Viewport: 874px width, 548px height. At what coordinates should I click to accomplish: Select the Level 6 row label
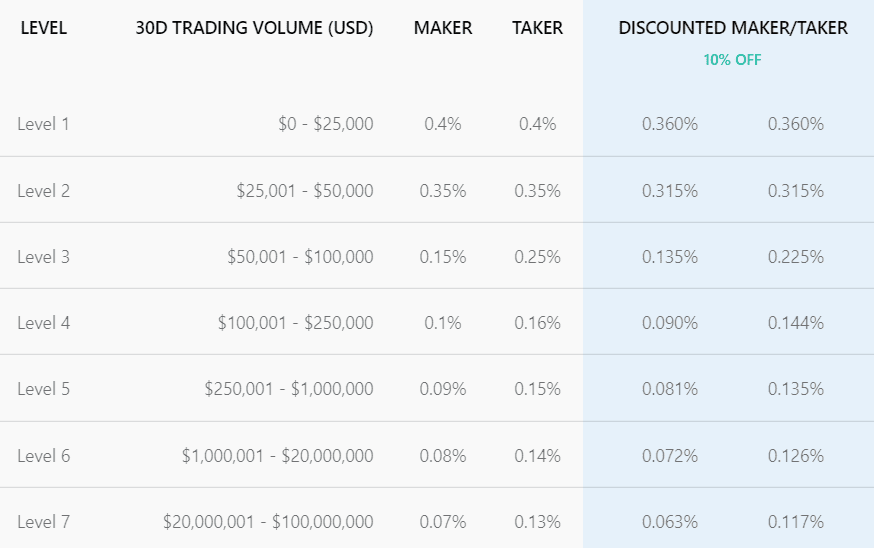click(x=43, y=456)
